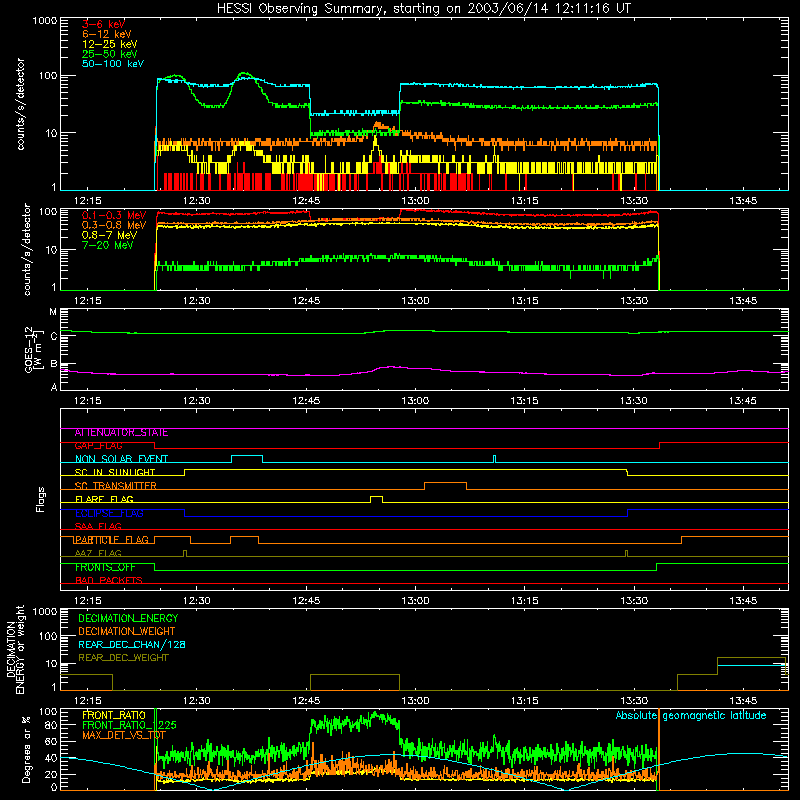Click the 12:15 tick label under decimation plot
This screenshot has width=800, height=800.
88,701
